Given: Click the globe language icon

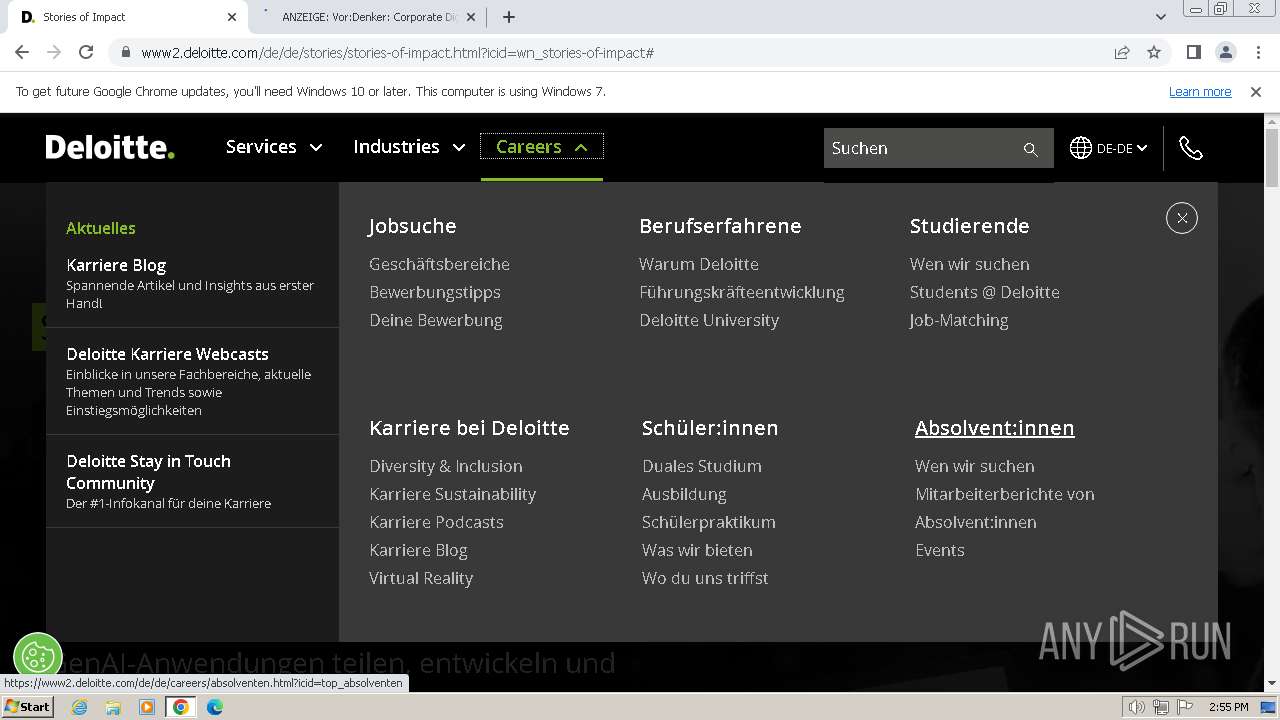Looking at the screenshot, I should point(1080,148).
